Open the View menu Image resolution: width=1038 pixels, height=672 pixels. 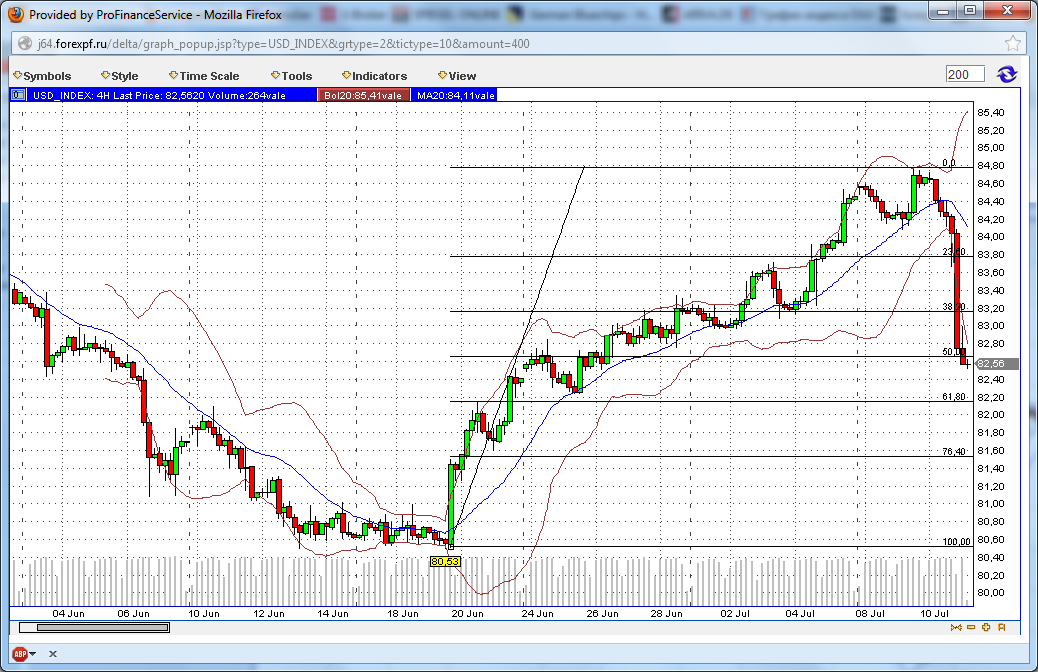click(x=461, y=76)
